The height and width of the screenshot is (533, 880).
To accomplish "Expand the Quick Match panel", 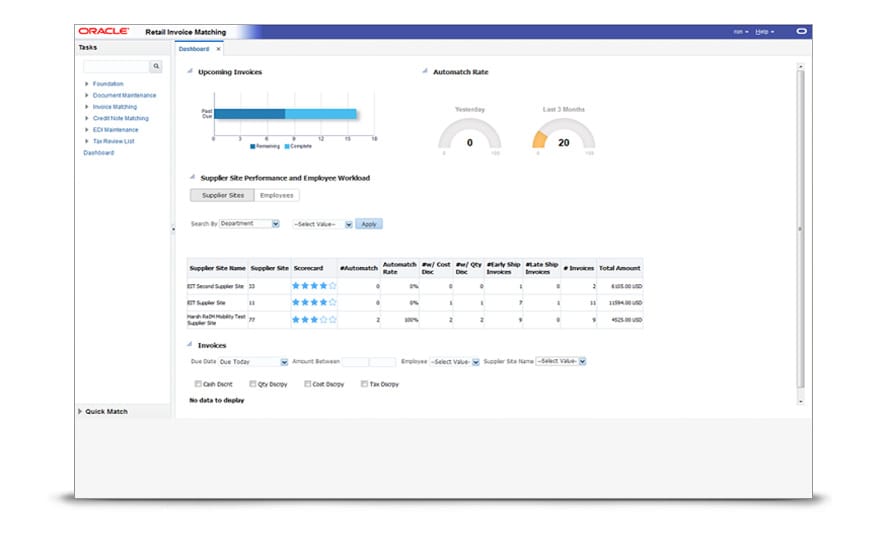I will tap(80, 411).
